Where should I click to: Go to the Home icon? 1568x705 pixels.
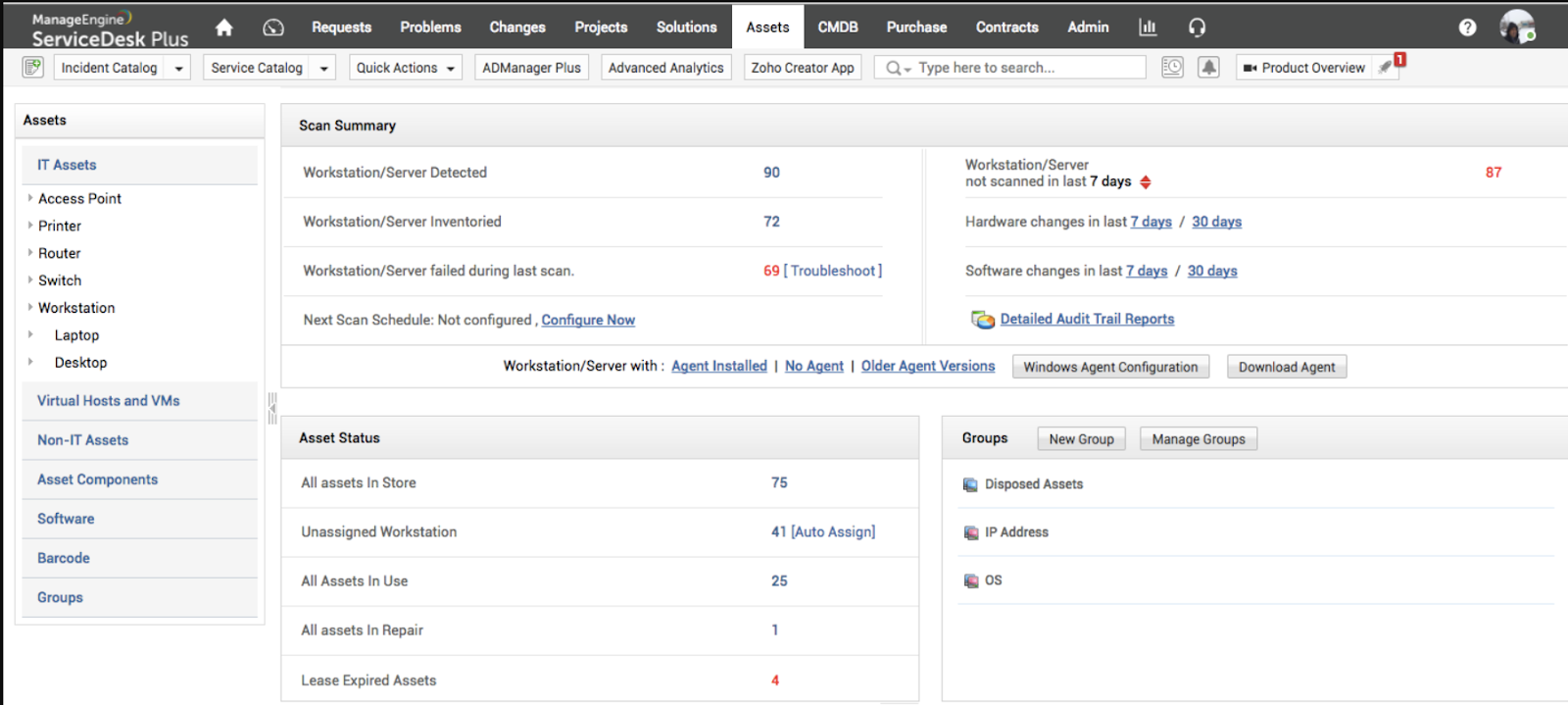pyautogui.click(x=224, y=27)
